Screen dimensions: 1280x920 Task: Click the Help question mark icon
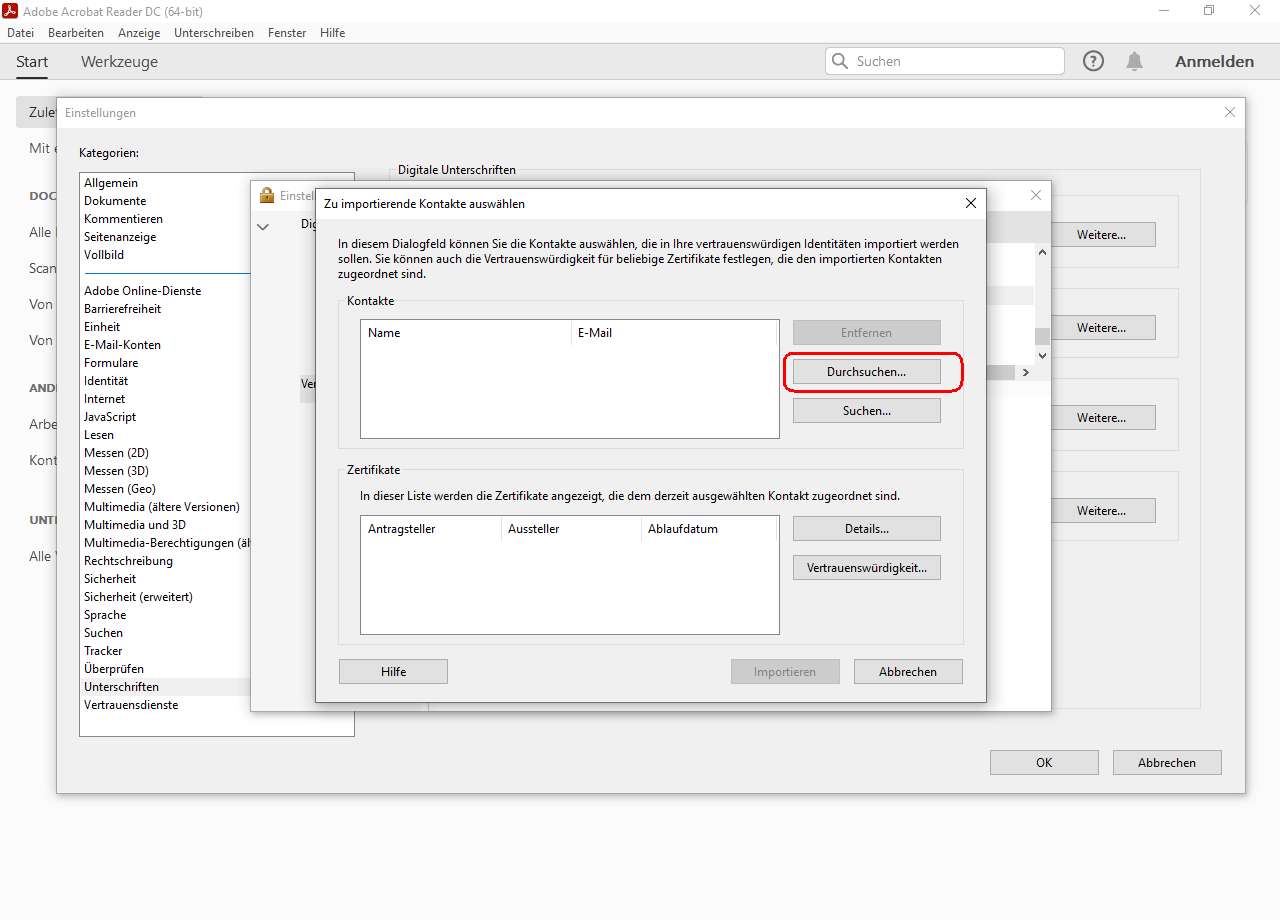point(1094,61)
